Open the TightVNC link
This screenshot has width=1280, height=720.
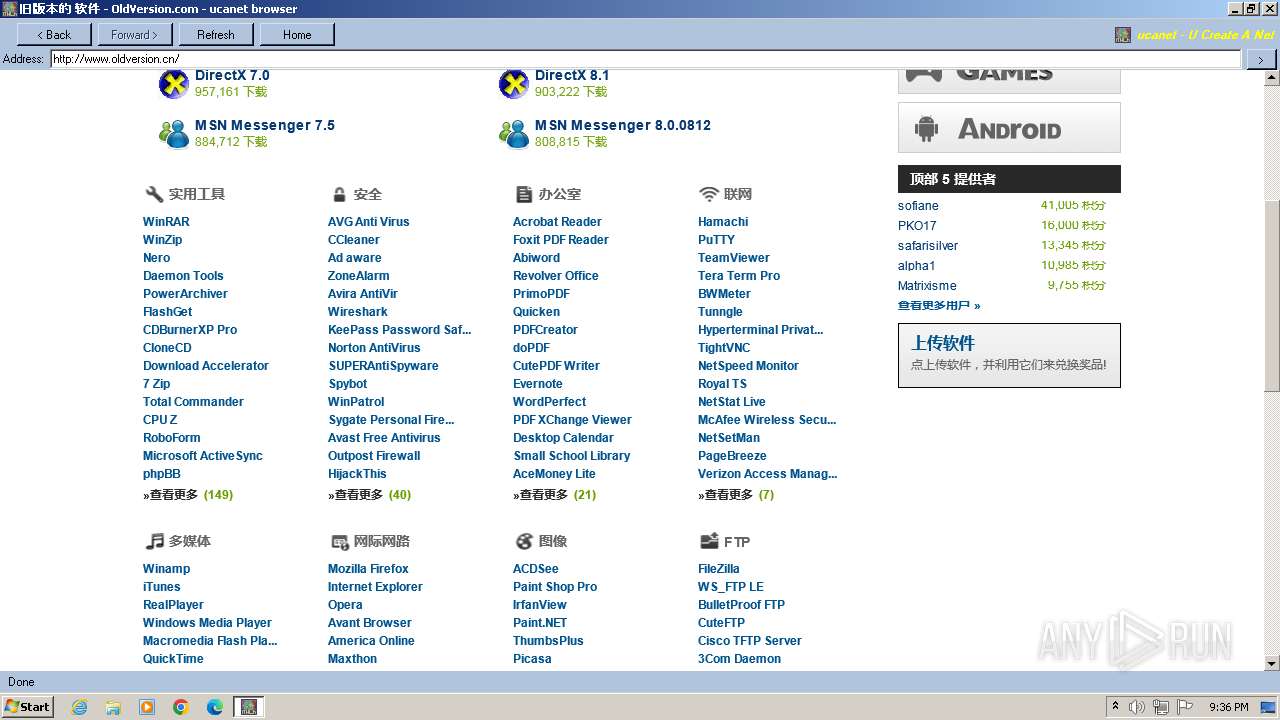(724, 348)
